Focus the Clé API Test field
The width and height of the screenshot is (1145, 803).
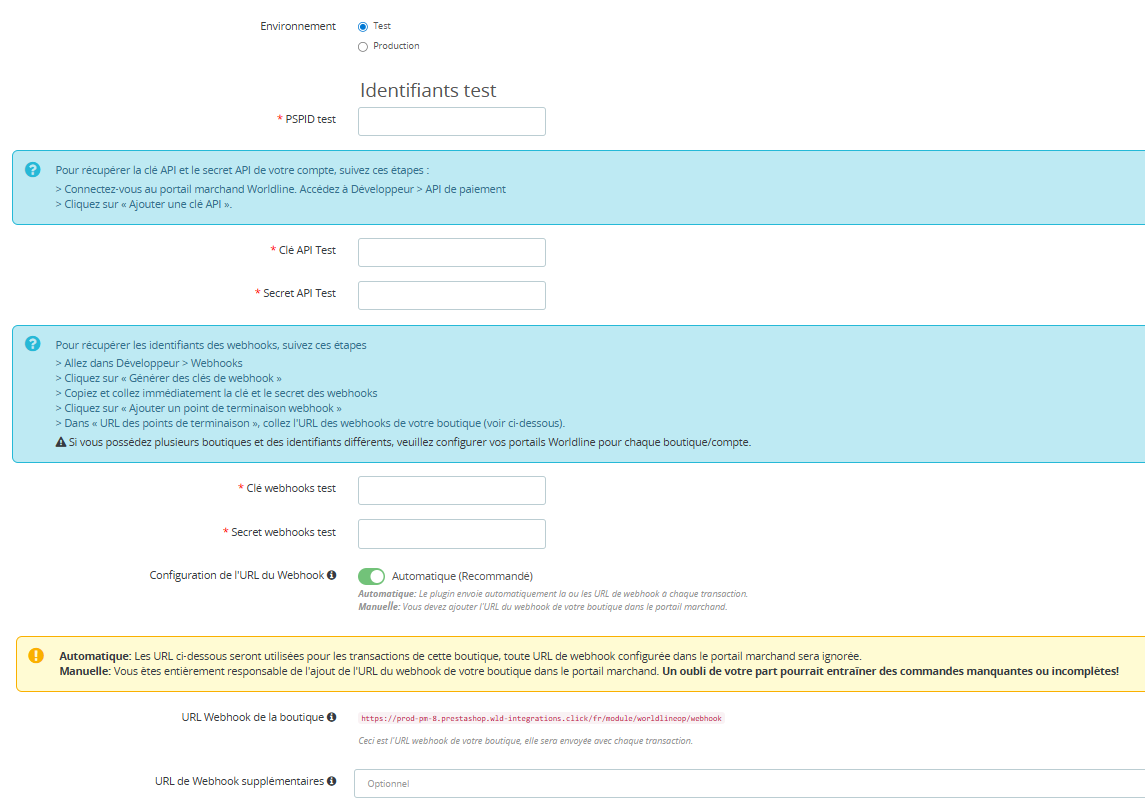pos(451,252)
